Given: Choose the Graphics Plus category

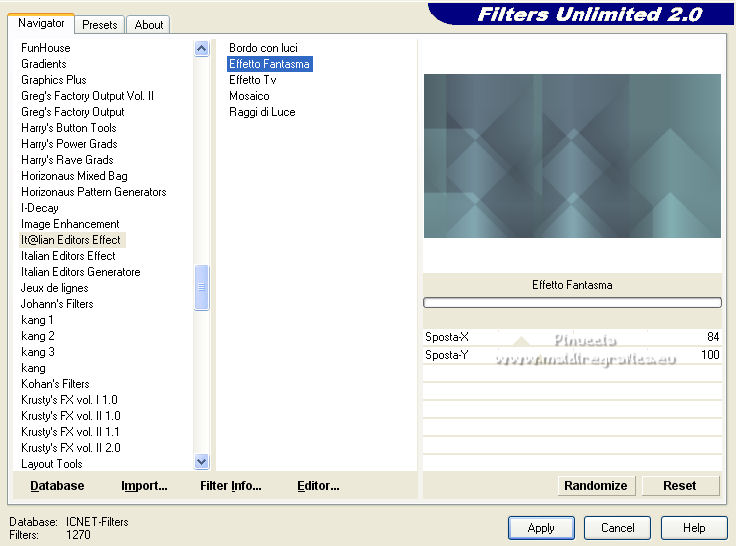Looking at the screenshot, I should (54, 80).
